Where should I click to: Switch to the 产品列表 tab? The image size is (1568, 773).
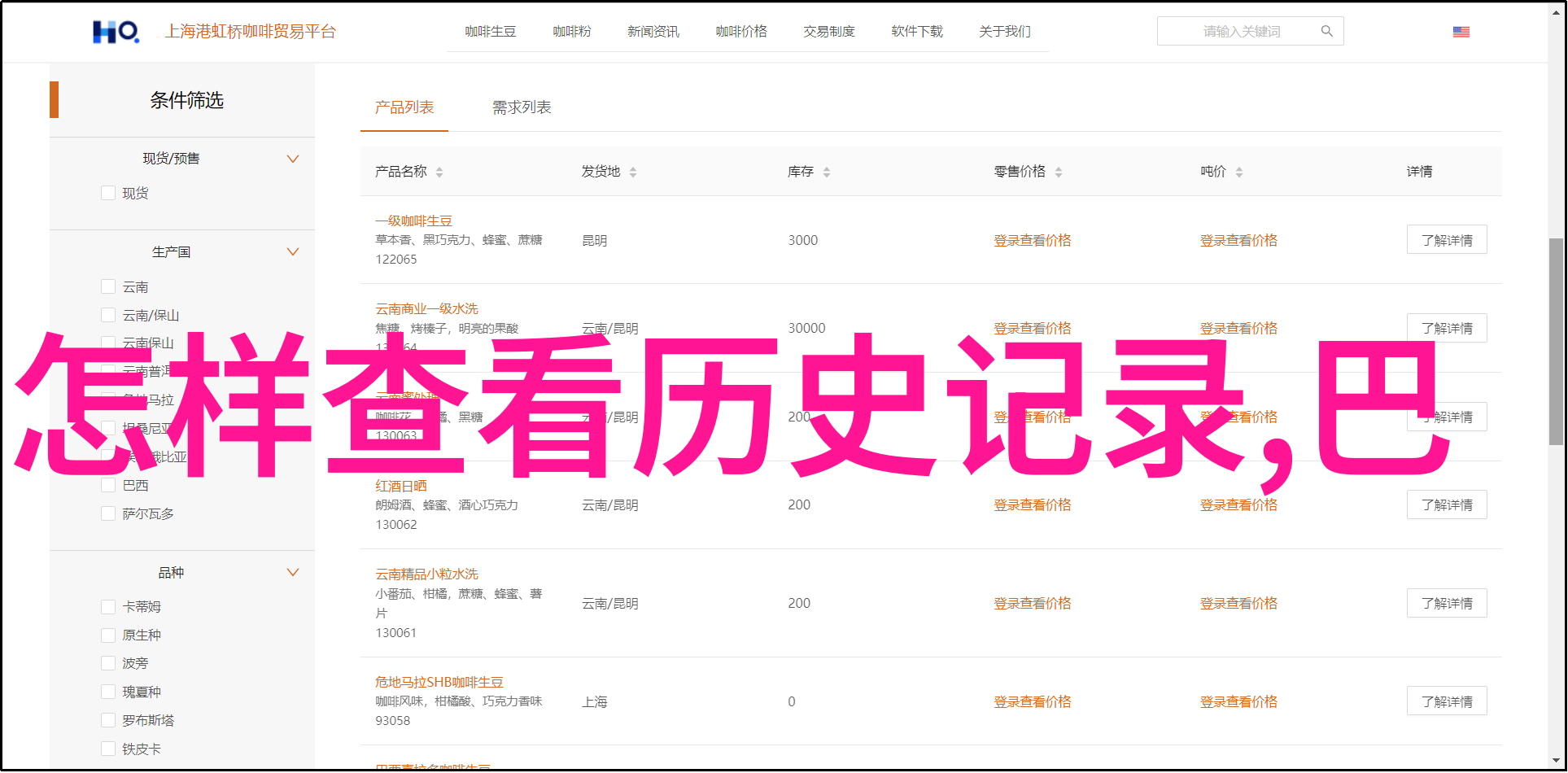click(404, 107)
